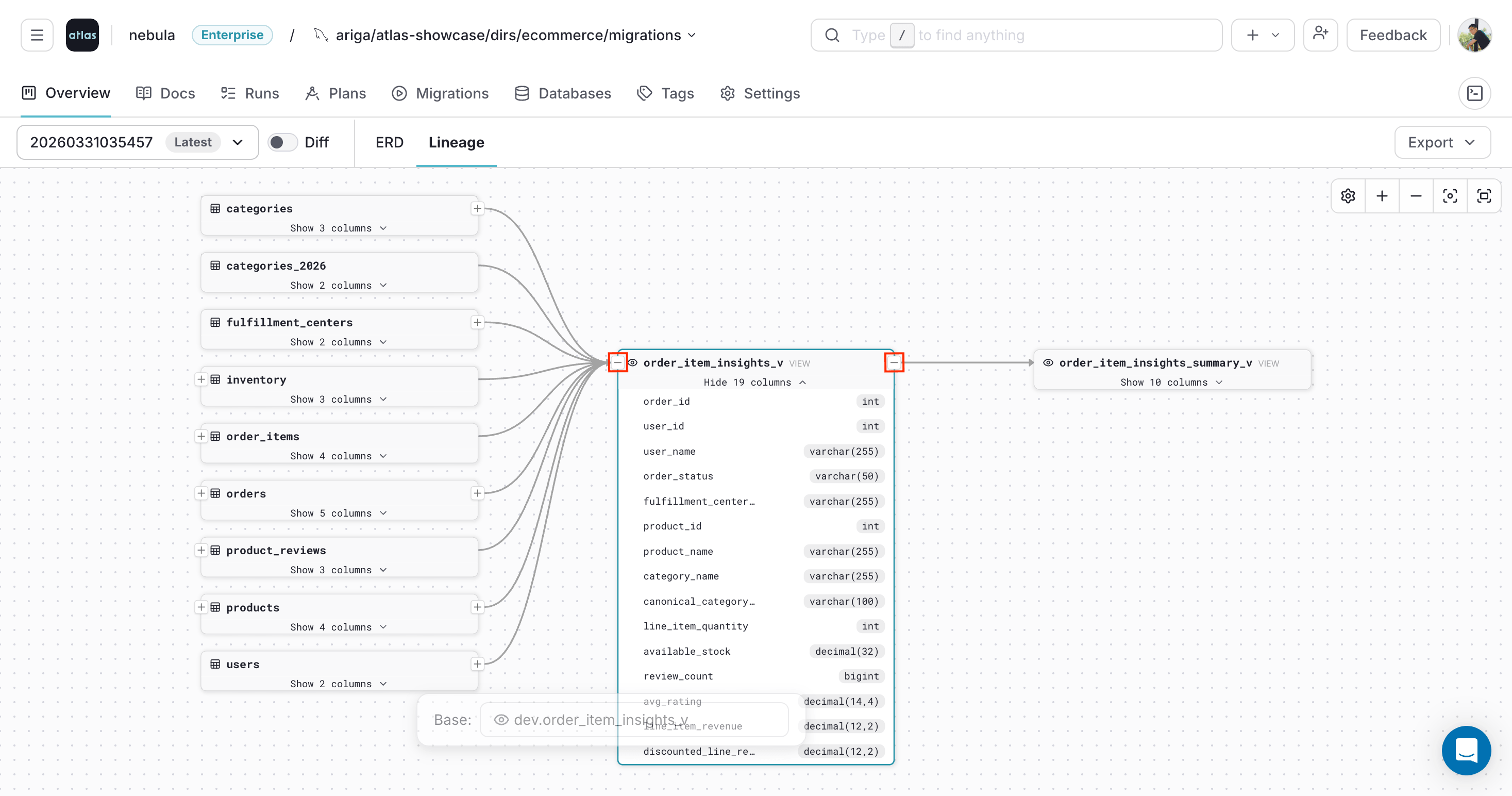
Task: Open the CLI terminal icon top right
Action: click(x=1475, y=93)
